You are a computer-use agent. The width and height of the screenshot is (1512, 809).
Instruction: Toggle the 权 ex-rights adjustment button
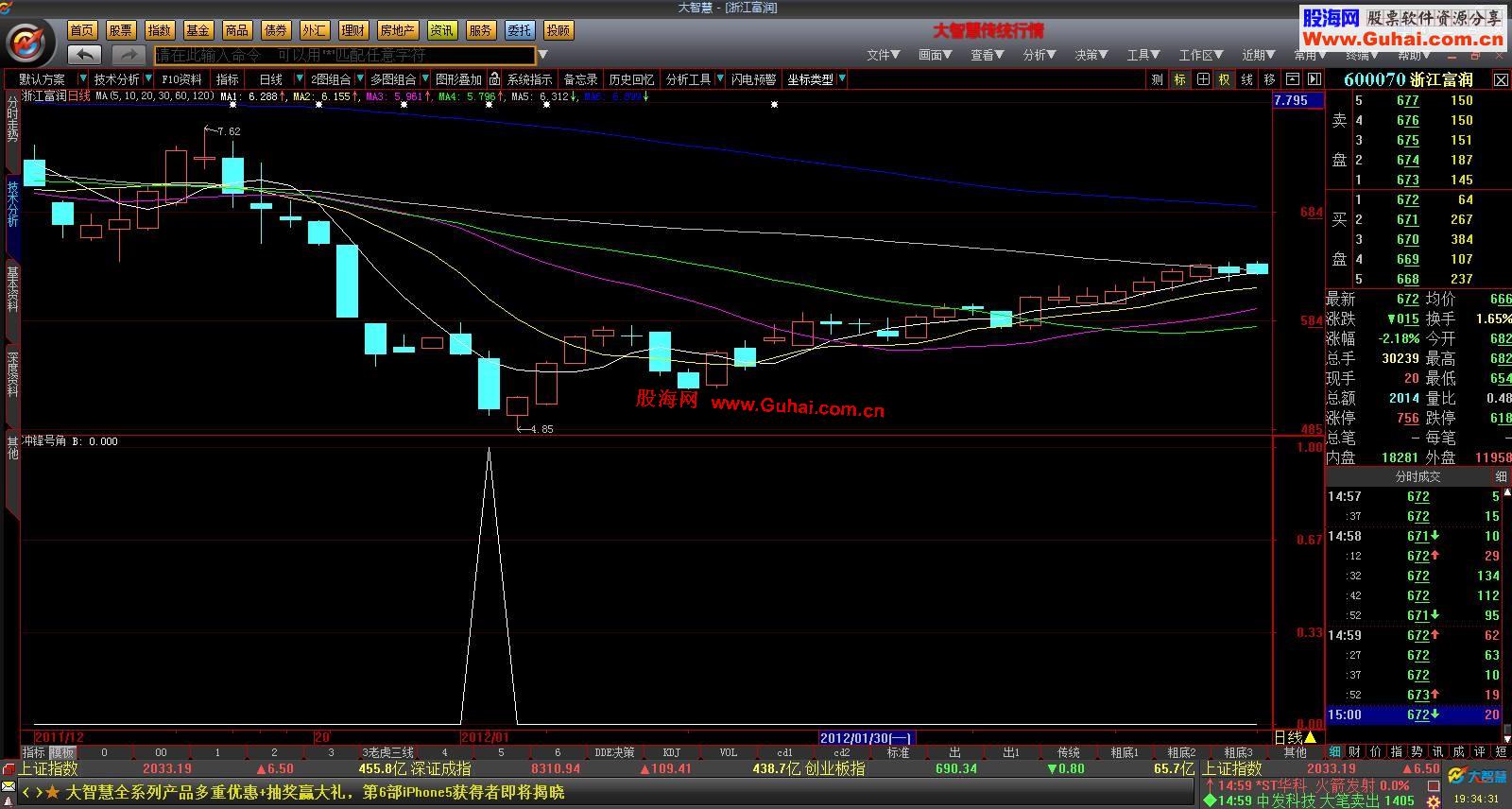1225,79
